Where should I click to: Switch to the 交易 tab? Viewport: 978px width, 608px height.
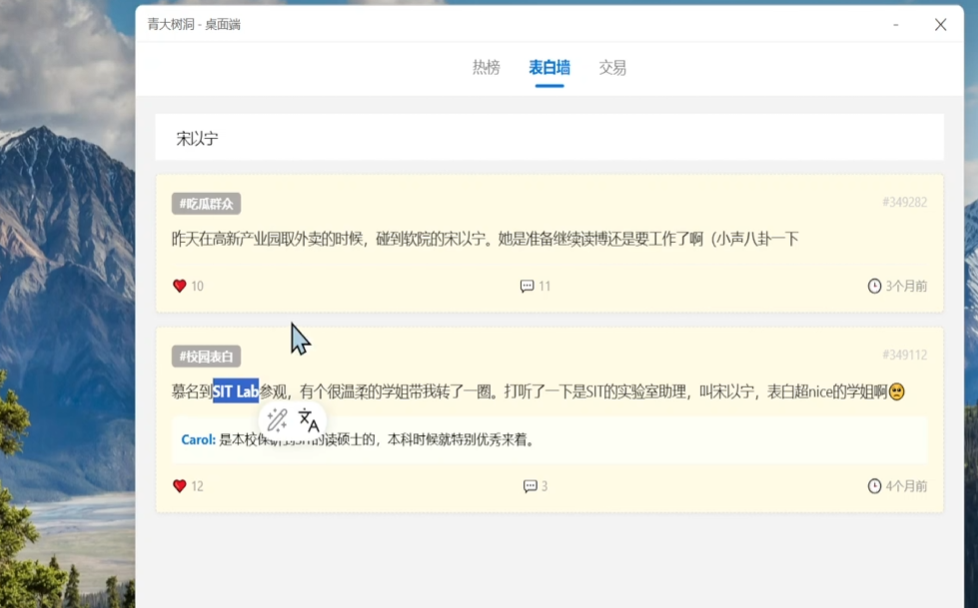[611, 67]
